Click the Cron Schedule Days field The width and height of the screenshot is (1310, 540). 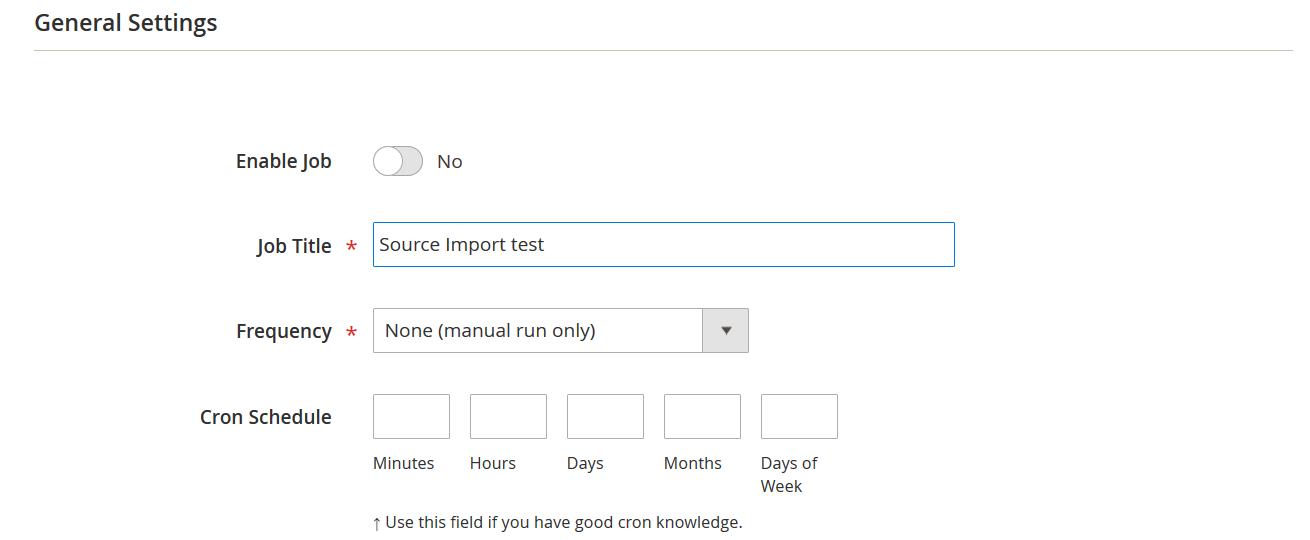[605, 416]
